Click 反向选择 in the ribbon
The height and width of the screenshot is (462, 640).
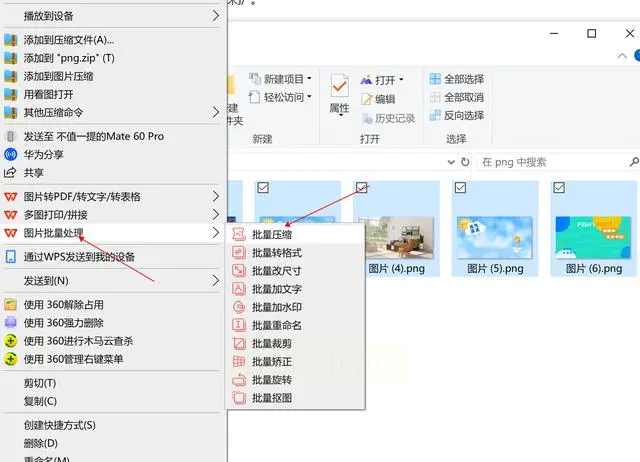click(457, 116)
